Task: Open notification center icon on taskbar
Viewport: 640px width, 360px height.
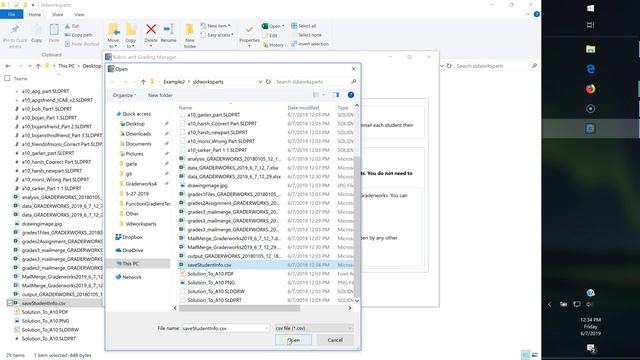Action: tap(591, 348)
